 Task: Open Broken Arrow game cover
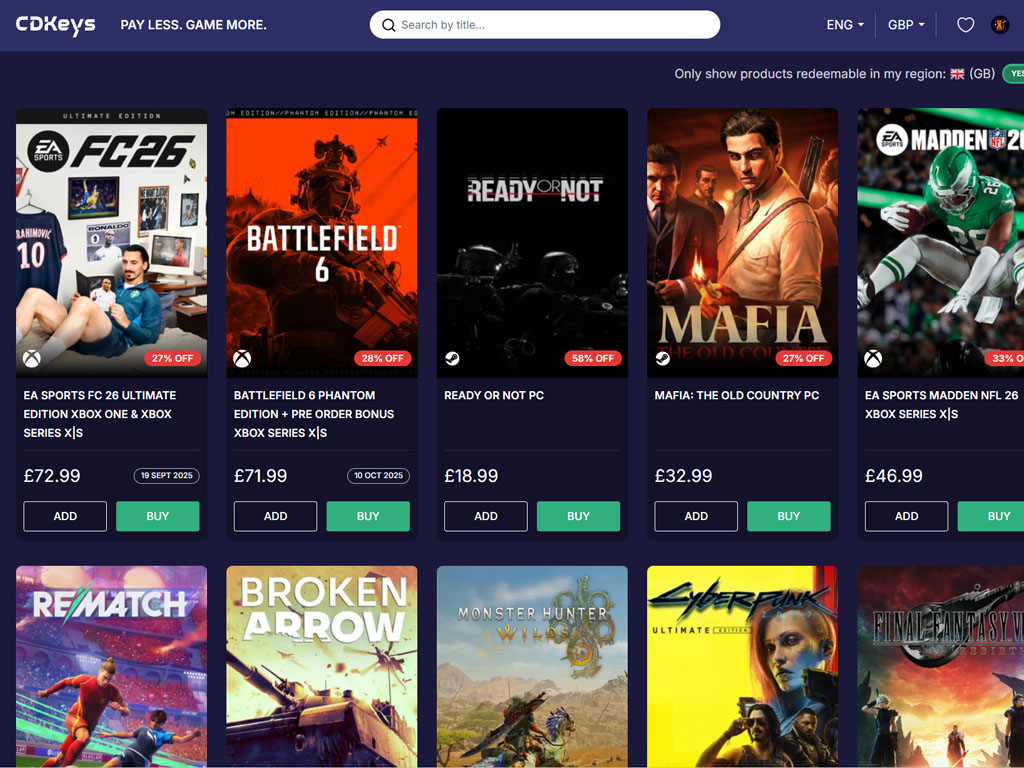(x=322, y=667)
